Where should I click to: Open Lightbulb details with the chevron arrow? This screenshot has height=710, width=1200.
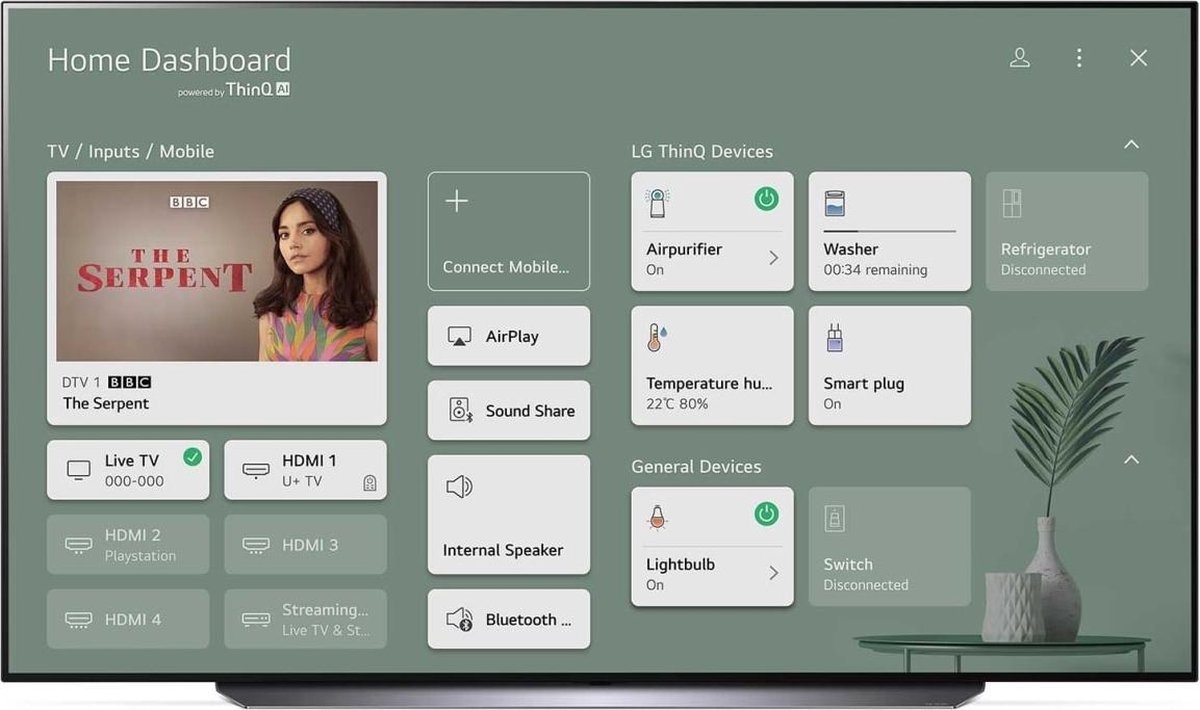click(x=773, y=573)
